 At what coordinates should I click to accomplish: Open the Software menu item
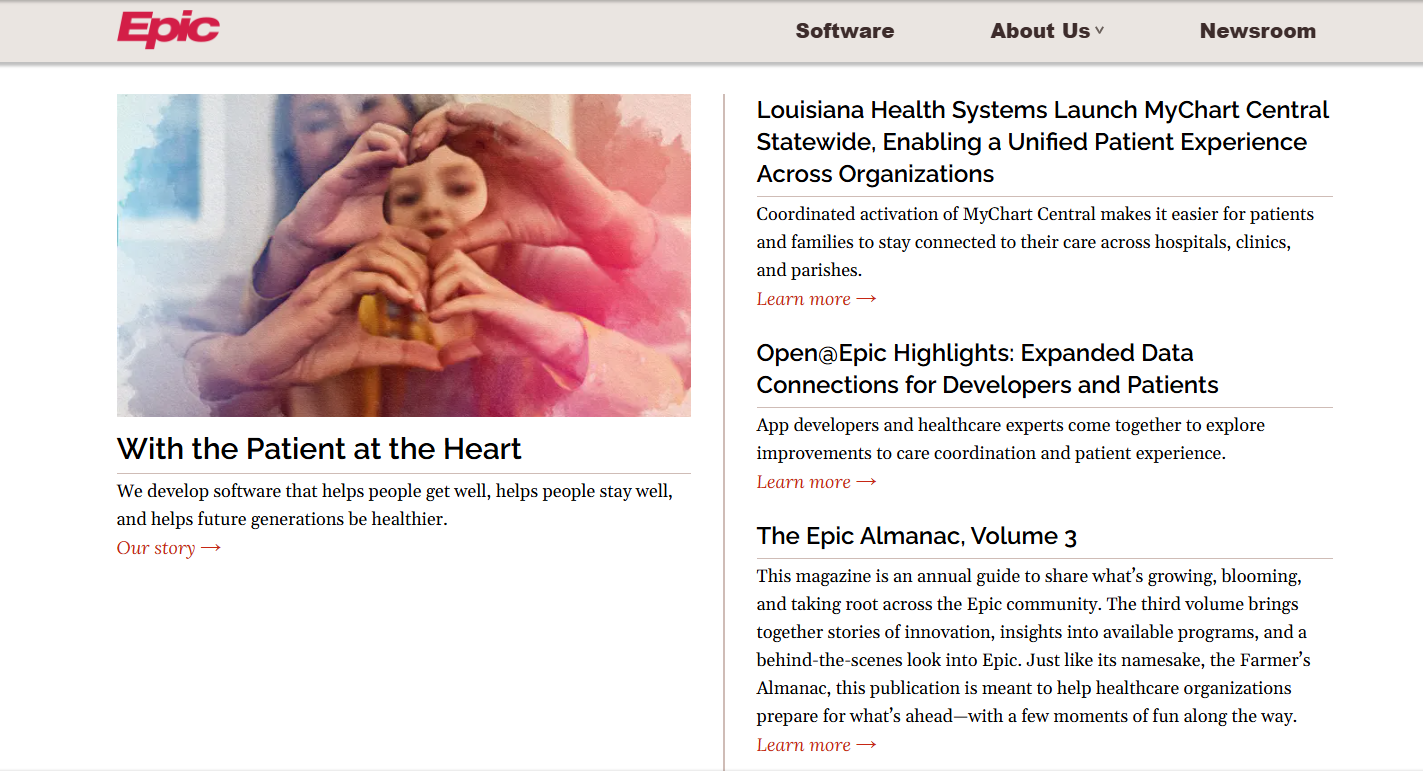[844, 31]
